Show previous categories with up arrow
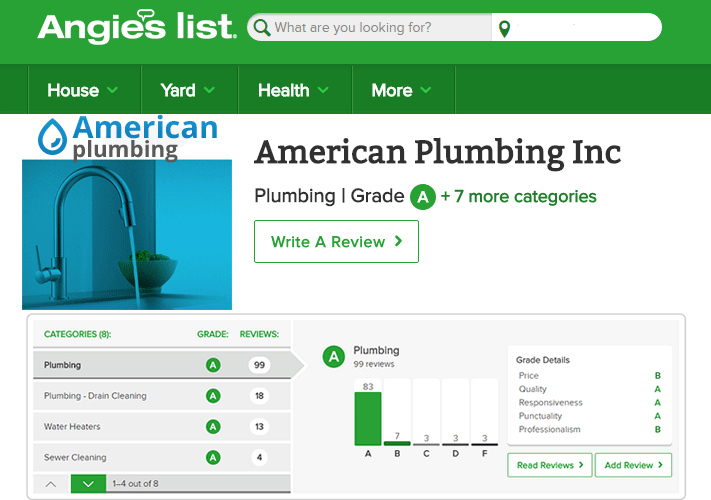This screenshot has height=500, width=711. coord(51,484)
